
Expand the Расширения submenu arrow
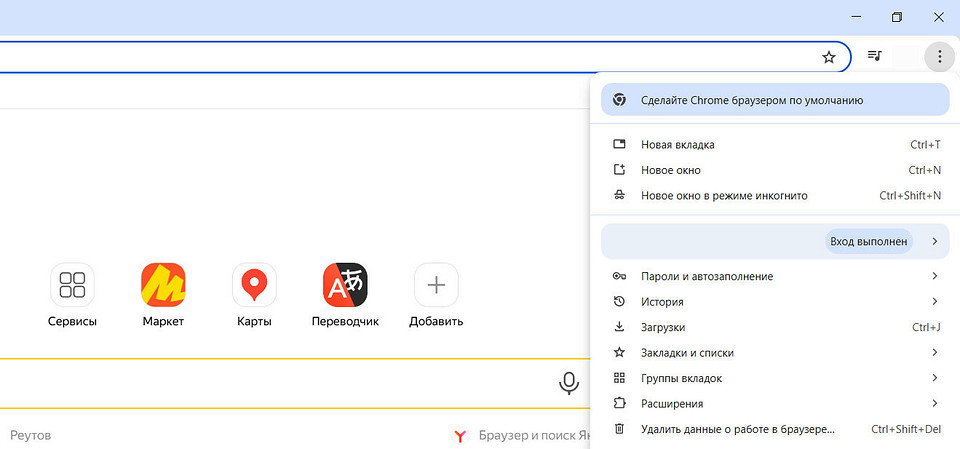tap(935, 403)
